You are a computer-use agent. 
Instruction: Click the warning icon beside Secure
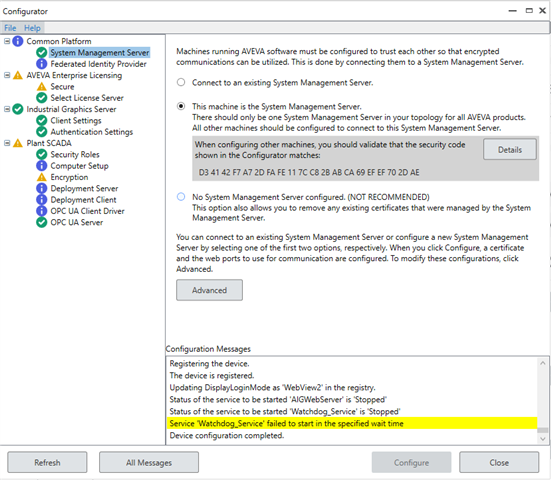(41, 86)
